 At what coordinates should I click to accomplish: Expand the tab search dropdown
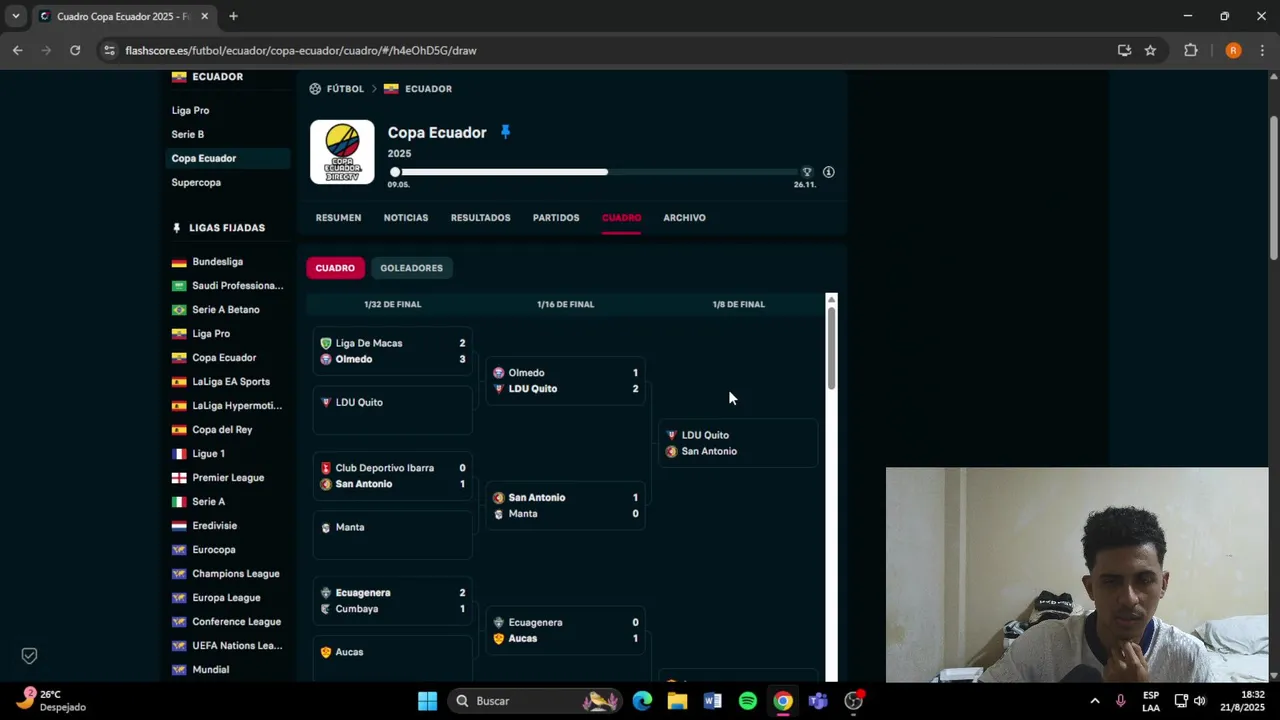click(x=15, y=16)
